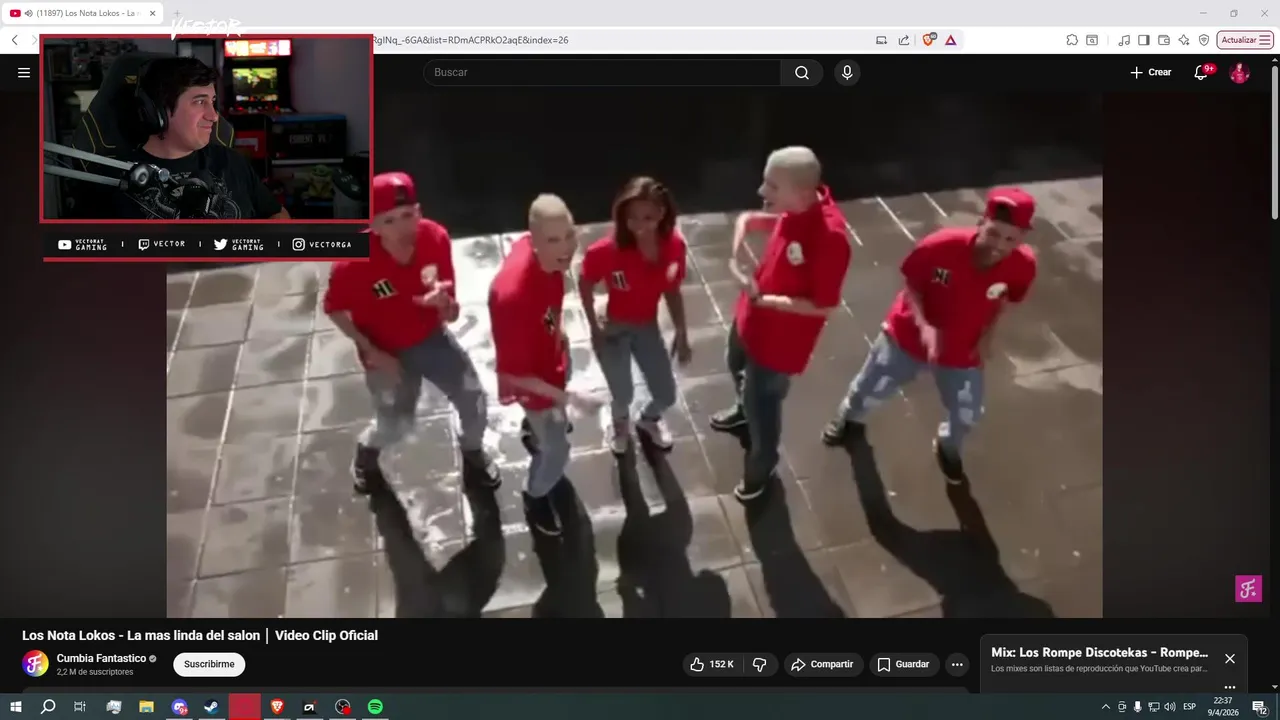Open Discord from the taskbar
1280x720 pixels.
click(x=179, y=707)
